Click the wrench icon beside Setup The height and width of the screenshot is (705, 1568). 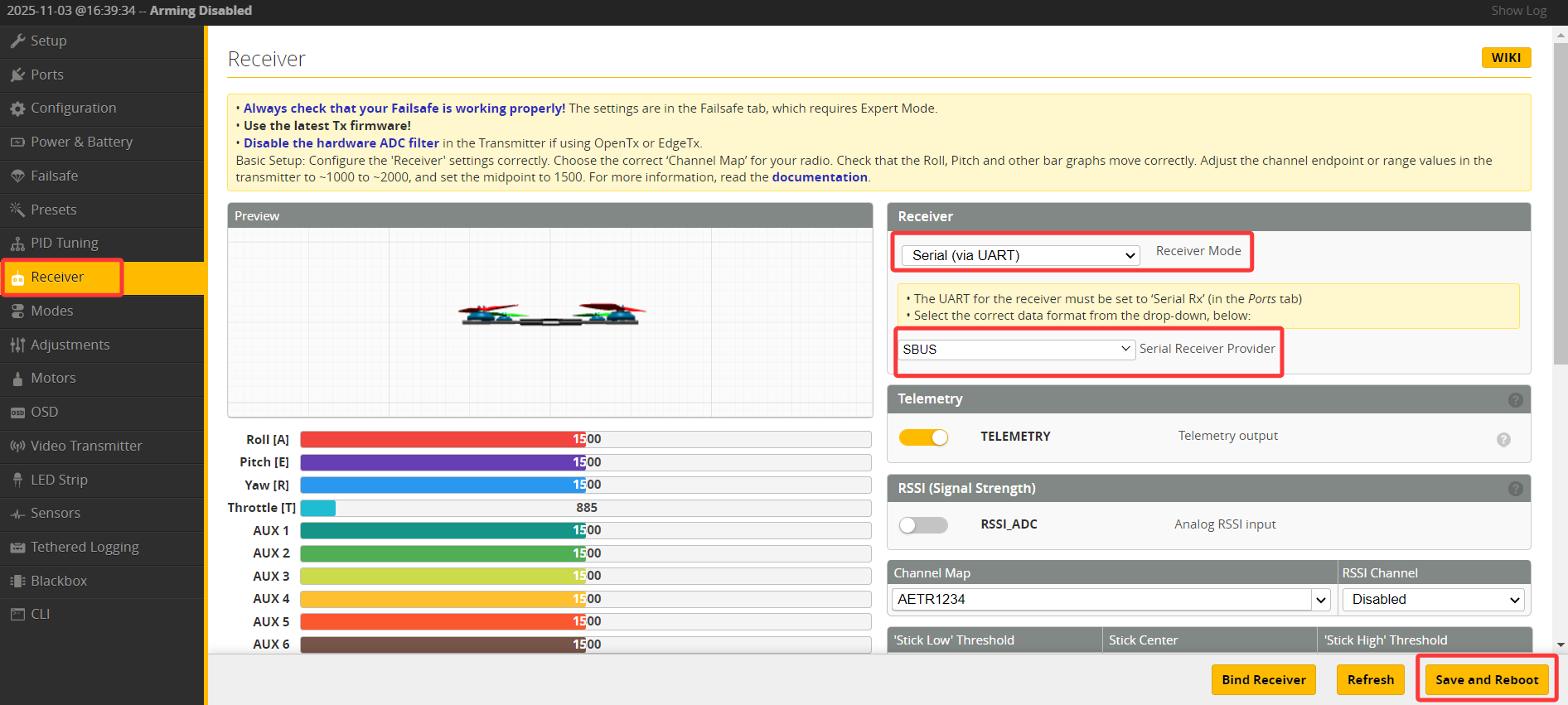(17, 41)
